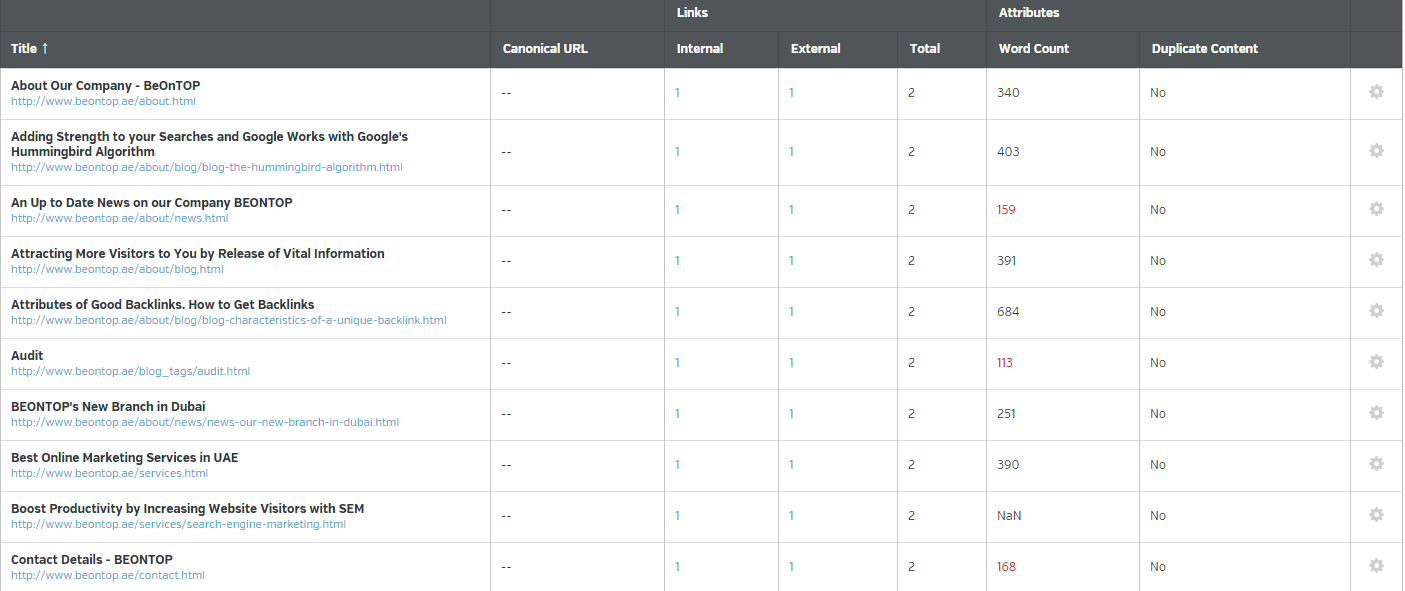Open blog-characteristics-of-a-unique-backlink.html URL
The width and height of the screenshot is (1405, 591).
229,320
